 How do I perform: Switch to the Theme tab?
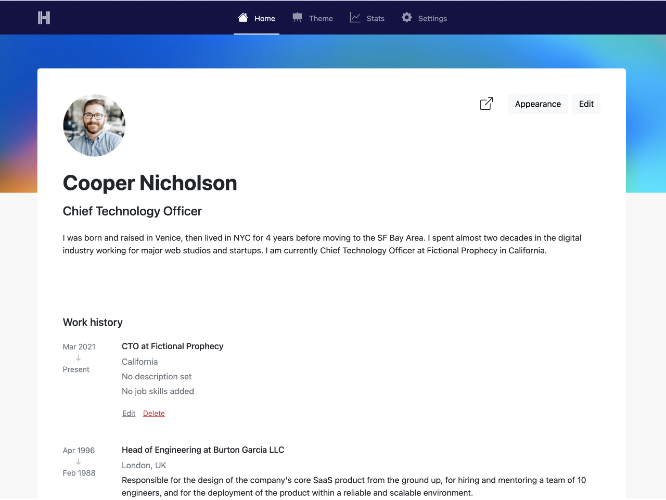tap(313, 18)
